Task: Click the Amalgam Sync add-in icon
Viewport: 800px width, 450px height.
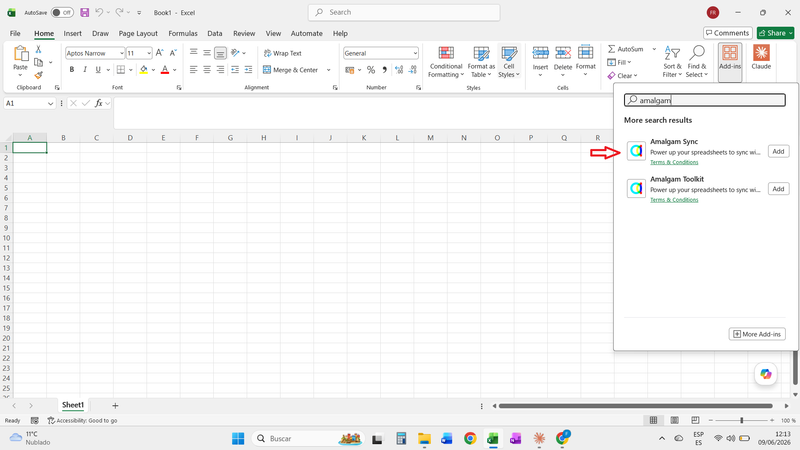Action: tap(636, 151)
